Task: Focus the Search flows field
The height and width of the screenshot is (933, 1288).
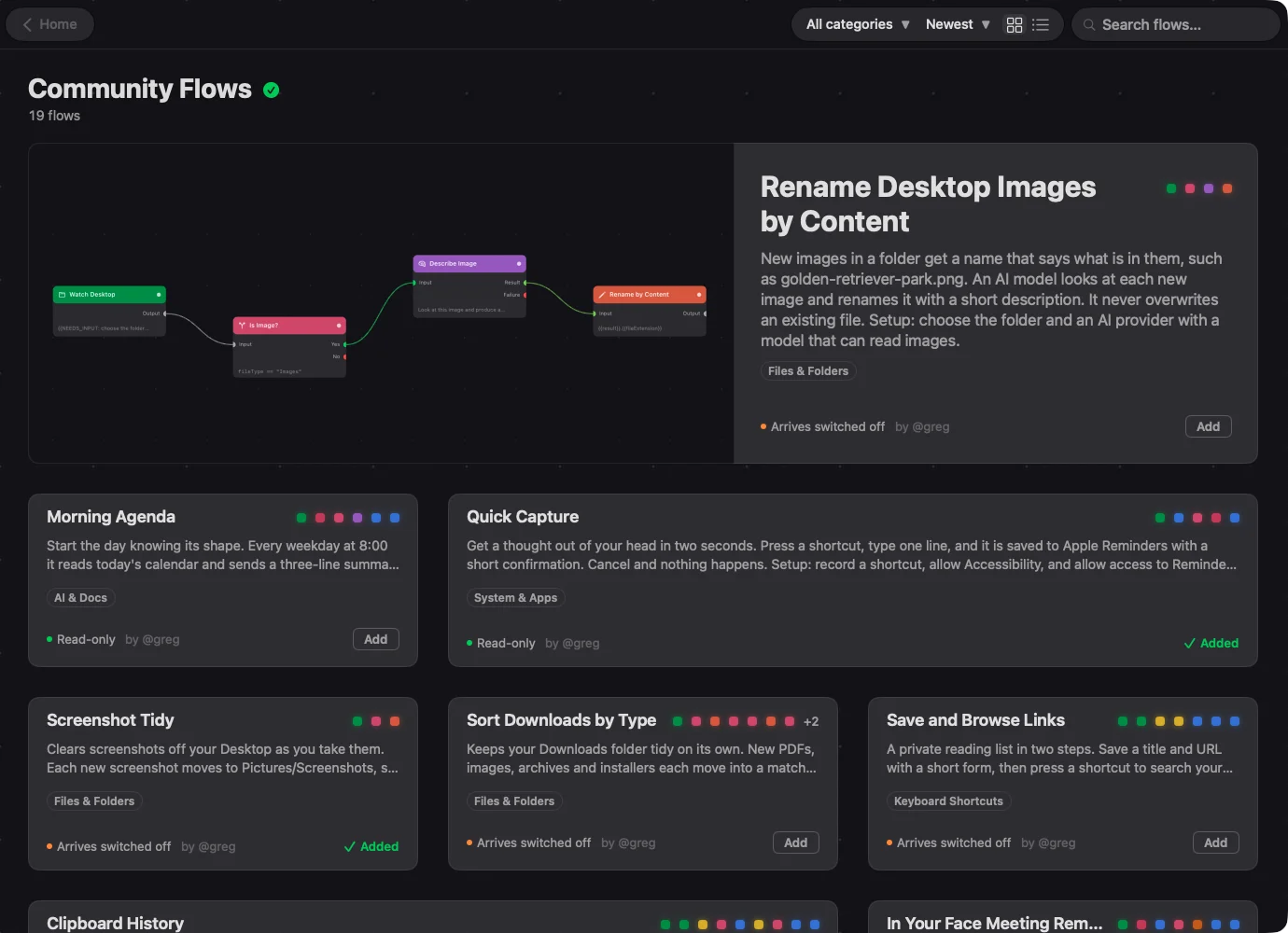Action: (x=1176, y=24)
